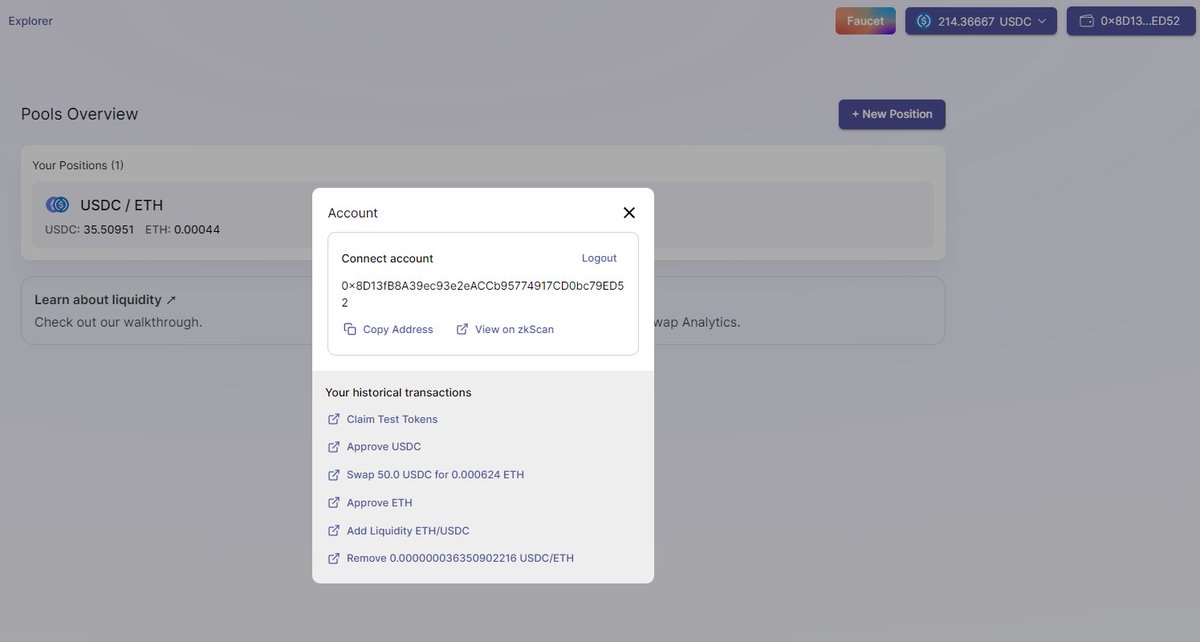Click the Pools Overview title
This screenshot has height=642, width=1200.
tap(80, 114)
